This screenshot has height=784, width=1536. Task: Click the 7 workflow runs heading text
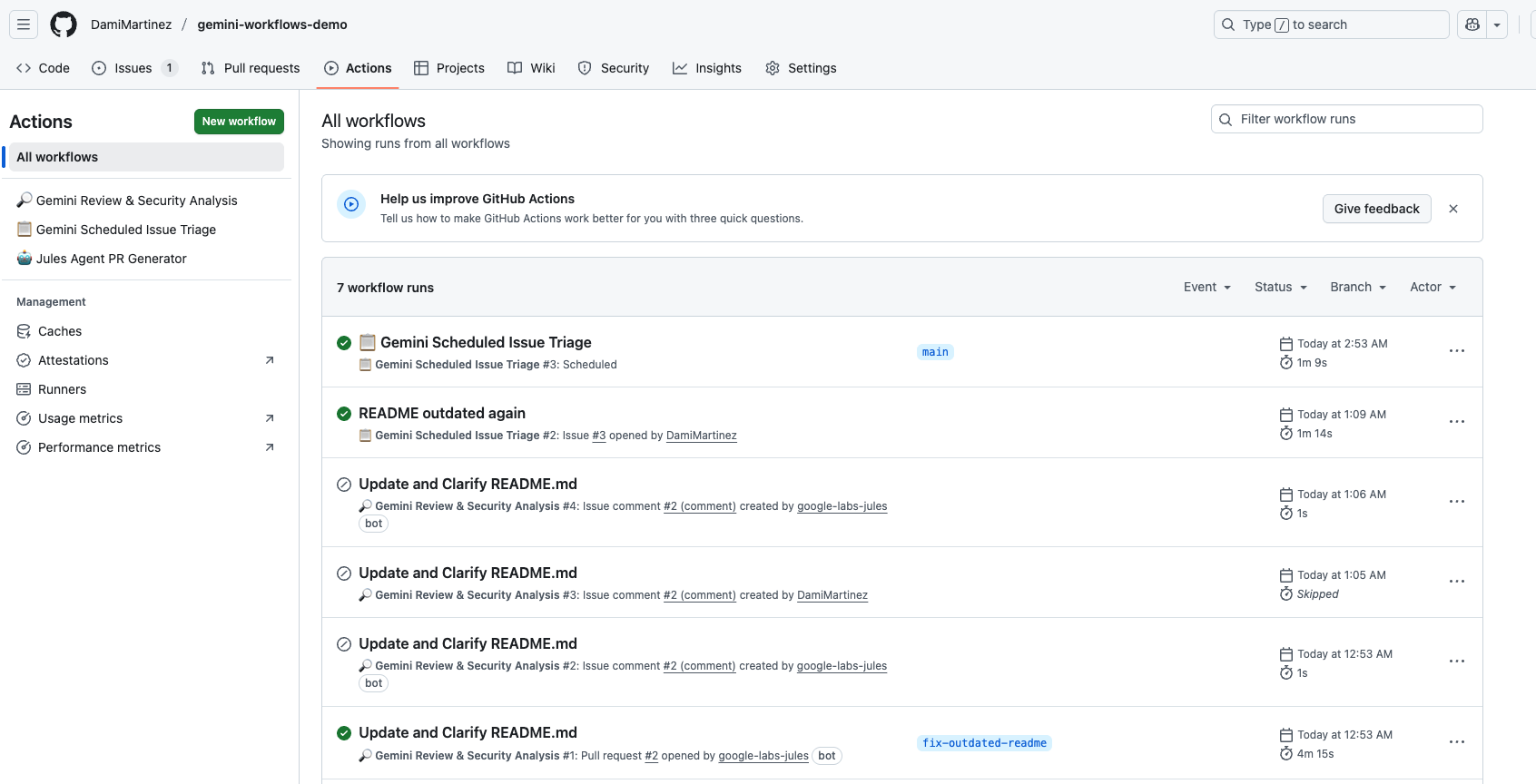pos(385,288)
